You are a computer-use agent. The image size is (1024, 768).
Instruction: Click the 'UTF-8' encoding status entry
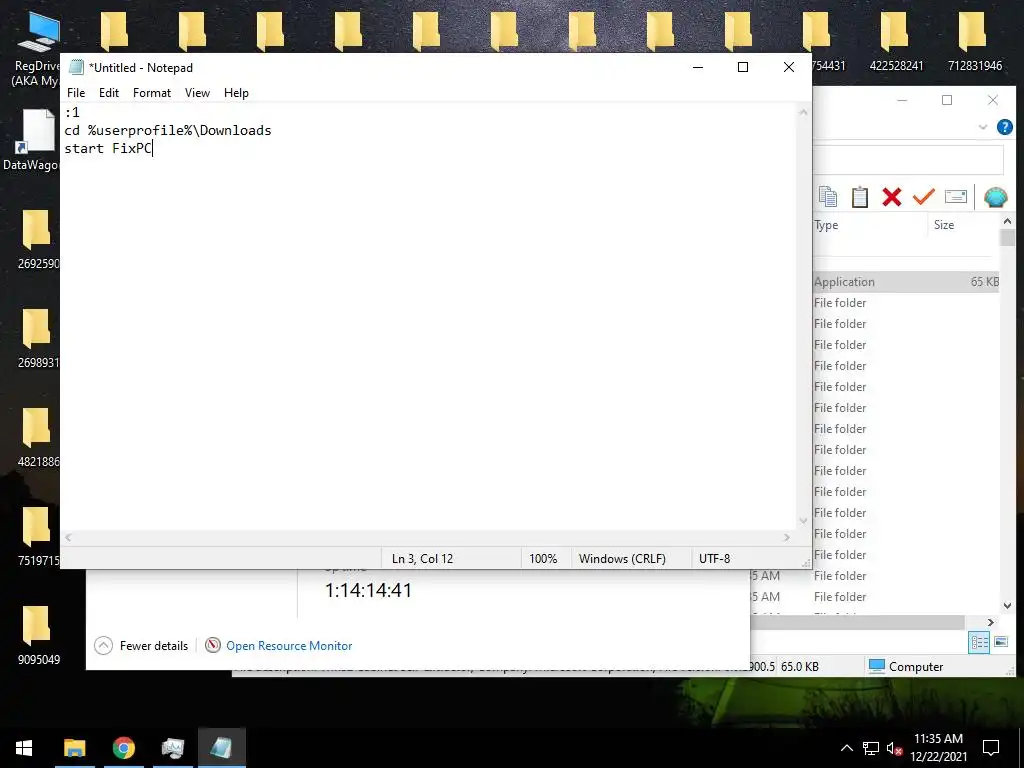click(714, 558)
